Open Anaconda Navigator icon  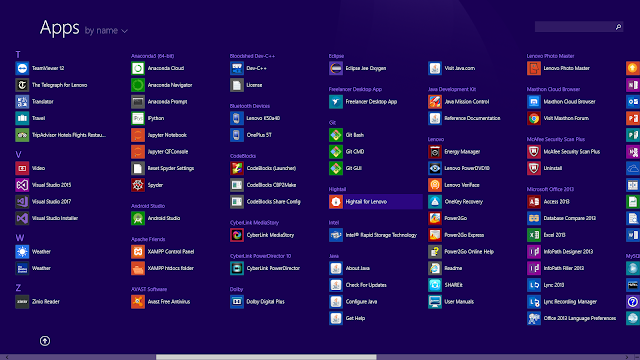[138, 85]
